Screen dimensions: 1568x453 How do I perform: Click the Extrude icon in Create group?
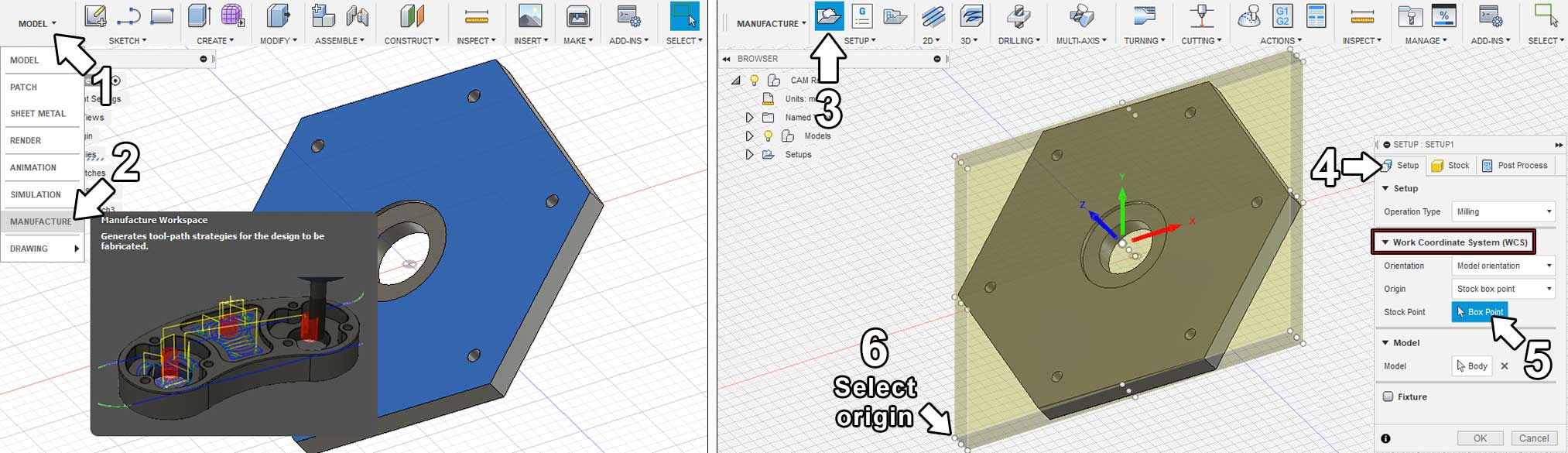200,15
